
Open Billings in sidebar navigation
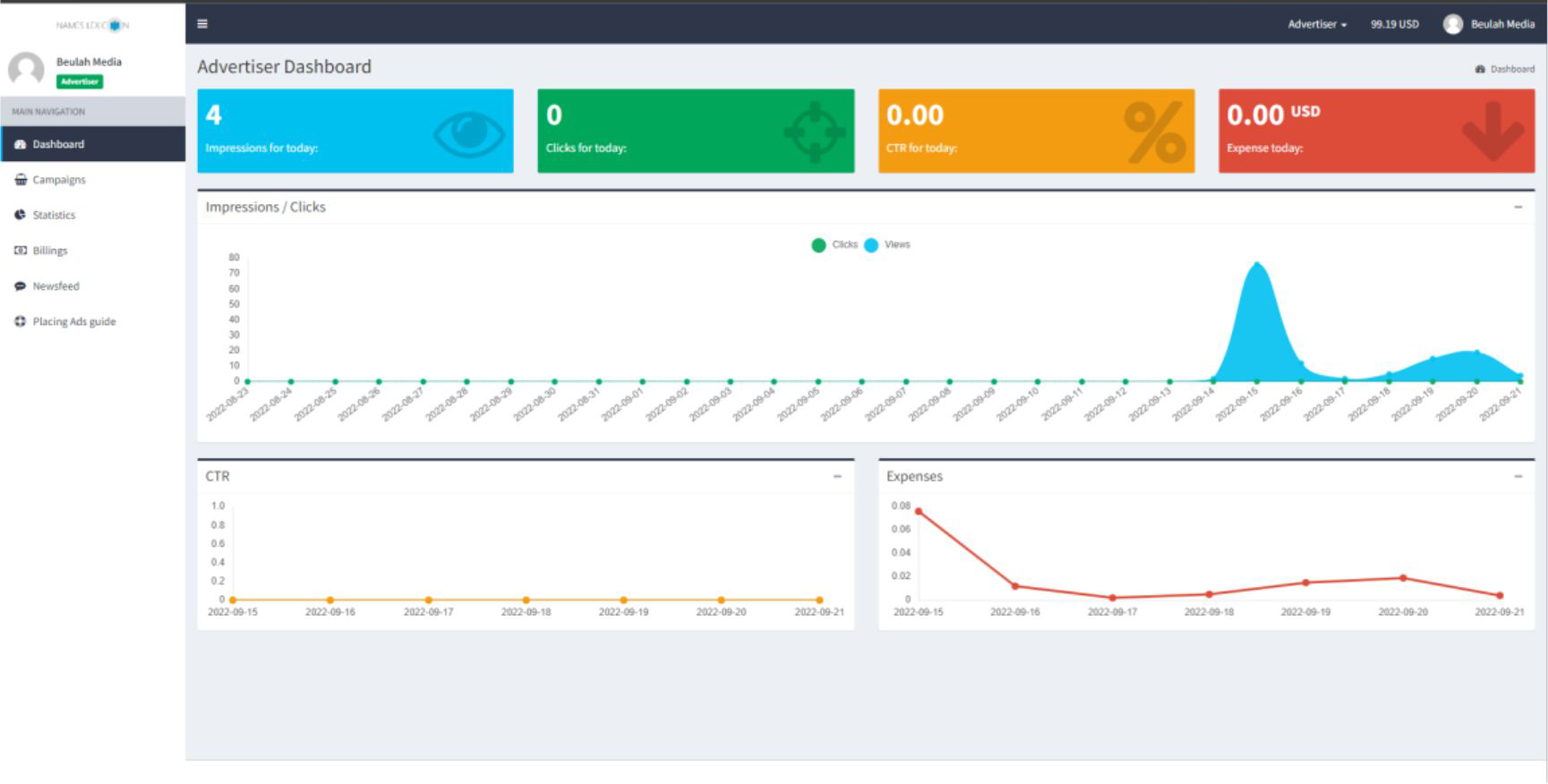tap(93, 251)
